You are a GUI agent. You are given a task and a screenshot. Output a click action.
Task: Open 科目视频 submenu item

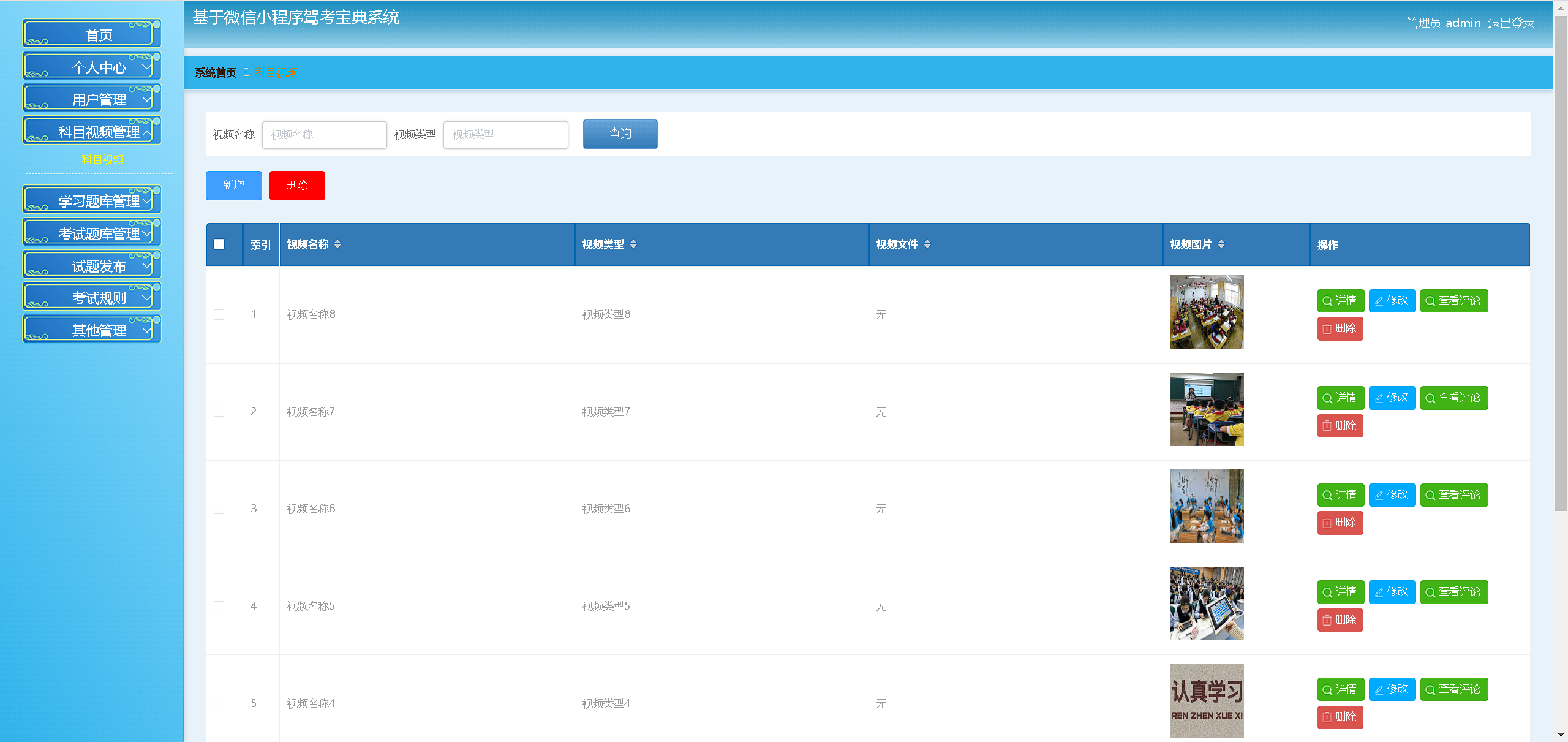pyautogui.click(x=102, y=159)
